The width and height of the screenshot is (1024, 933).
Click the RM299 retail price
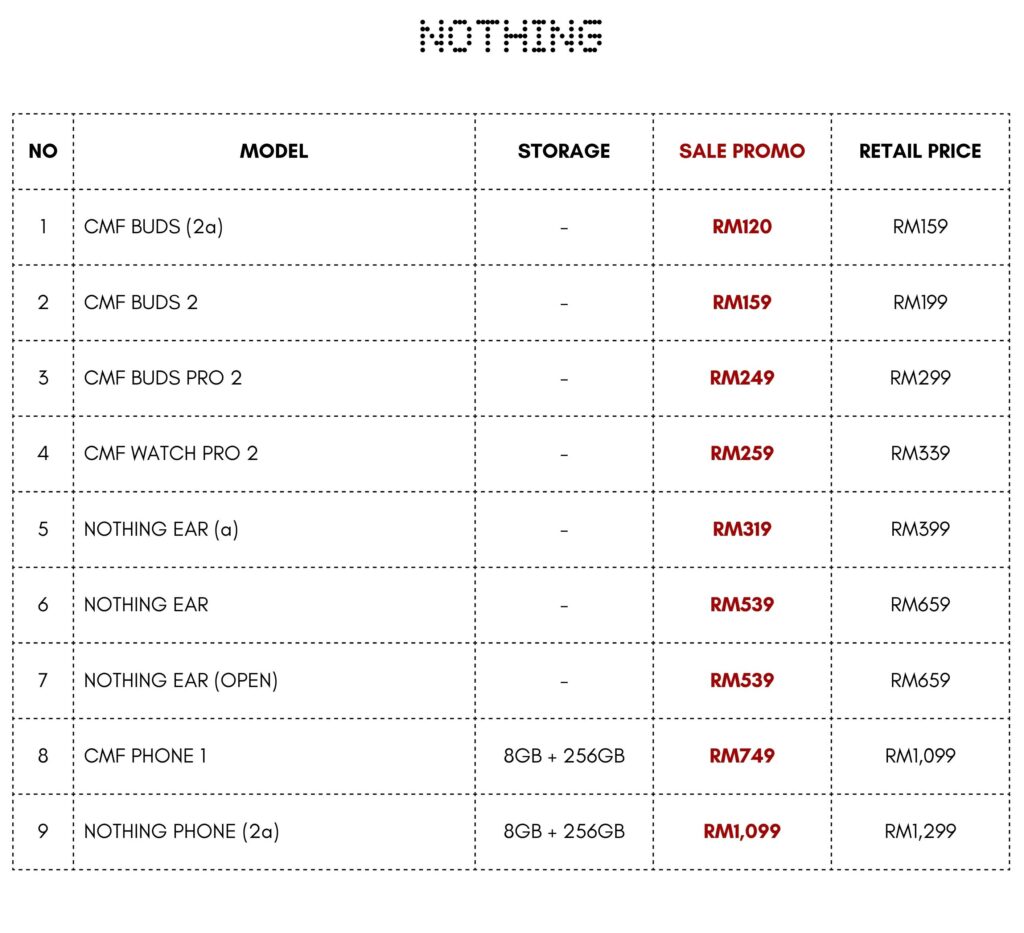pos(920,378)
